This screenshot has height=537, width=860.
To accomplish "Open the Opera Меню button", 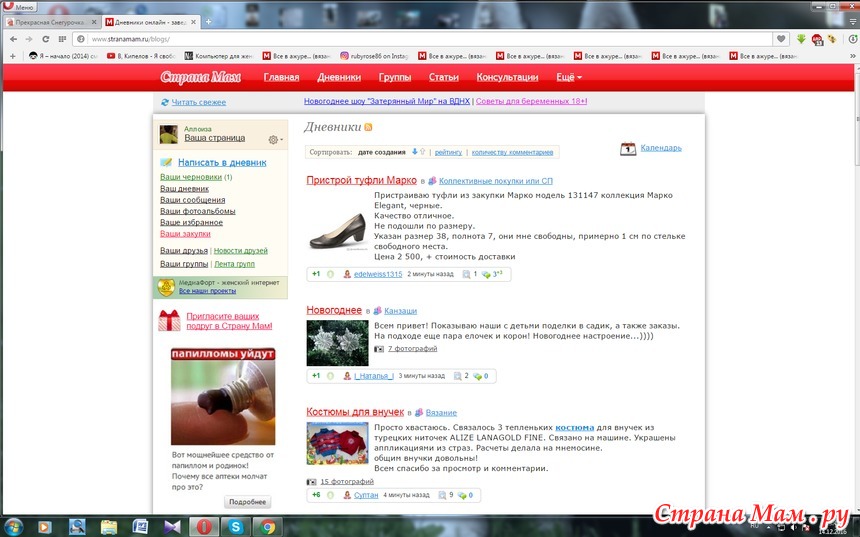I will click(x=19, y=7).
